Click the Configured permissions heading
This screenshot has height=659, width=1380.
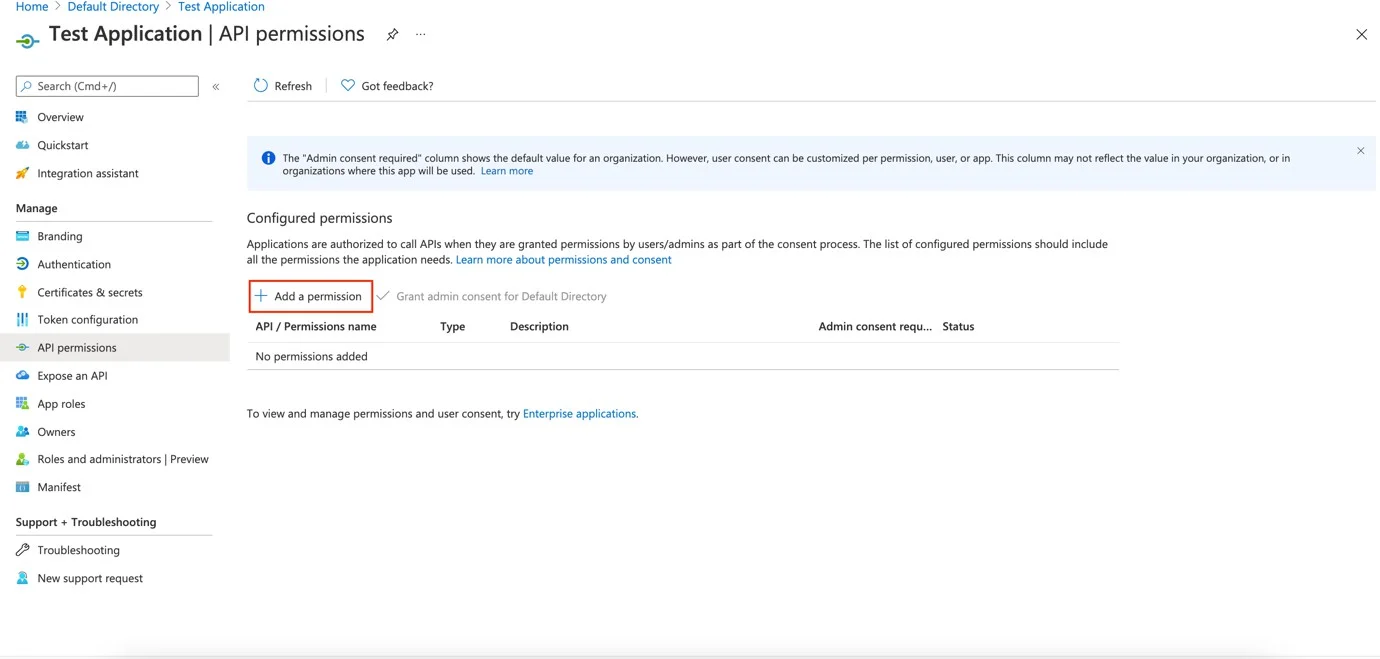(x=320, y=218)
